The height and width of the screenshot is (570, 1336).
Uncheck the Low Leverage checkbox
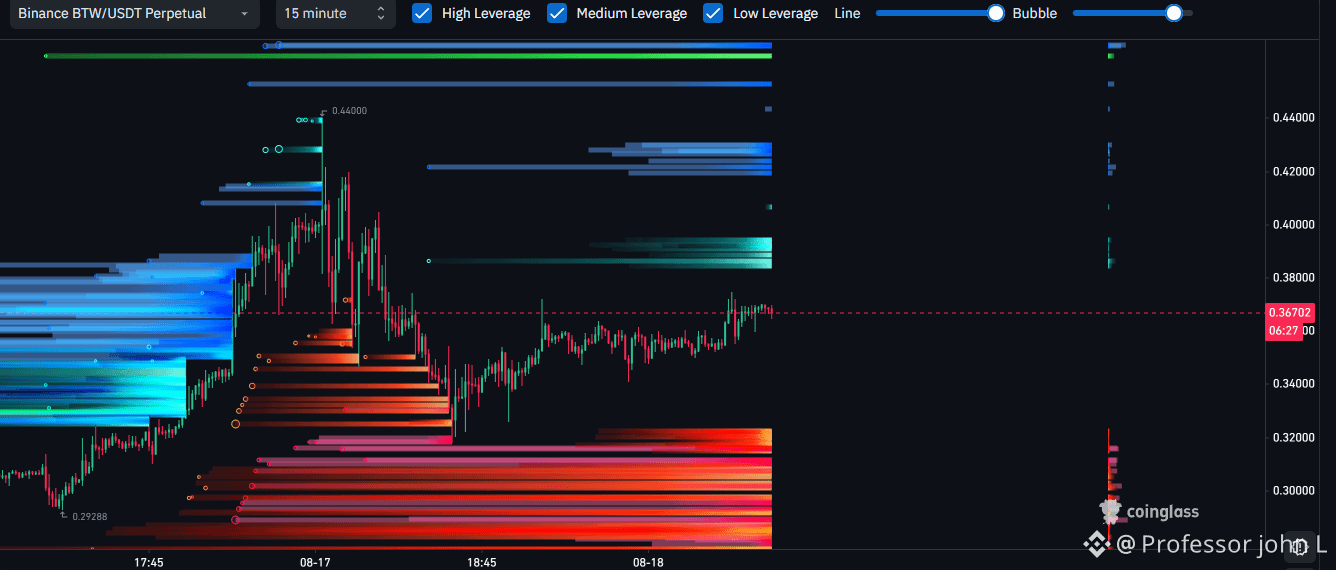click(x=713, y=13)
